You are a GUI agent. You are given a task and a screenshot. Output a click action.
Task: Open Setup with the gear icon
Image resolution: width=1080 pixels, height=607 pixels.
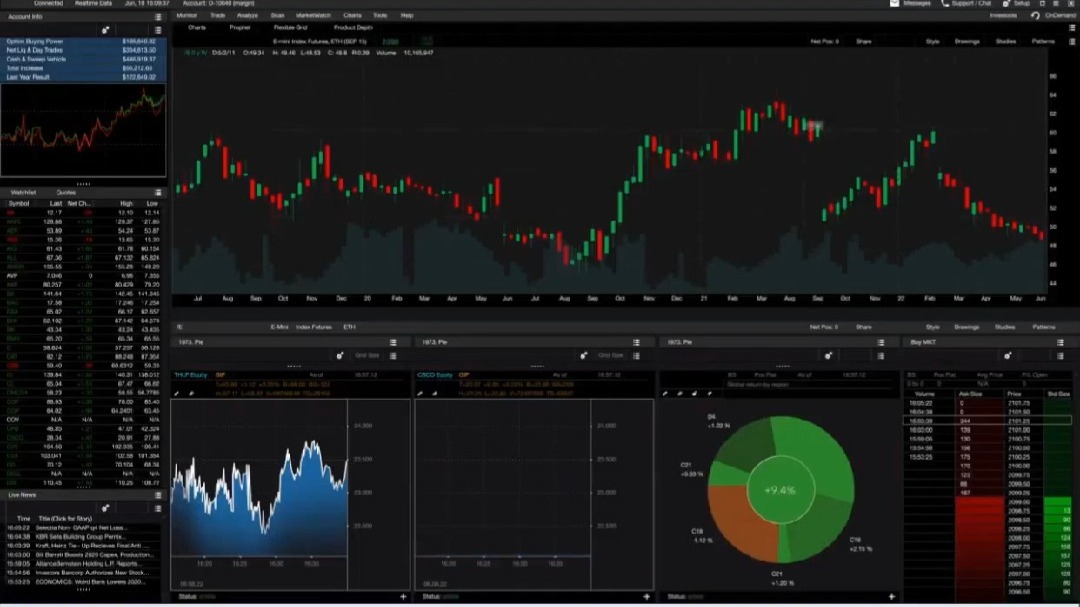click(1006, 3)
